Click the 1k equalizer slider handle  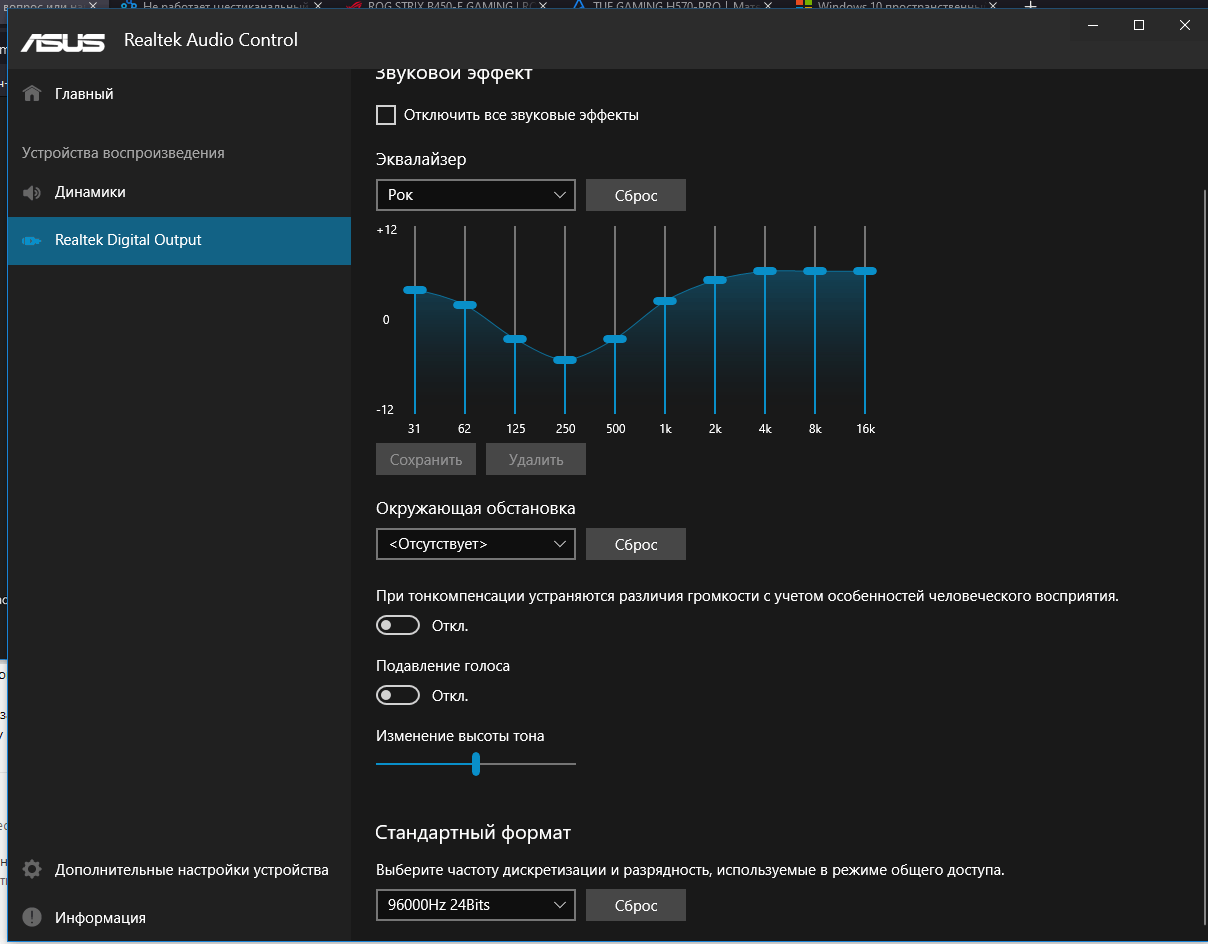665,301
